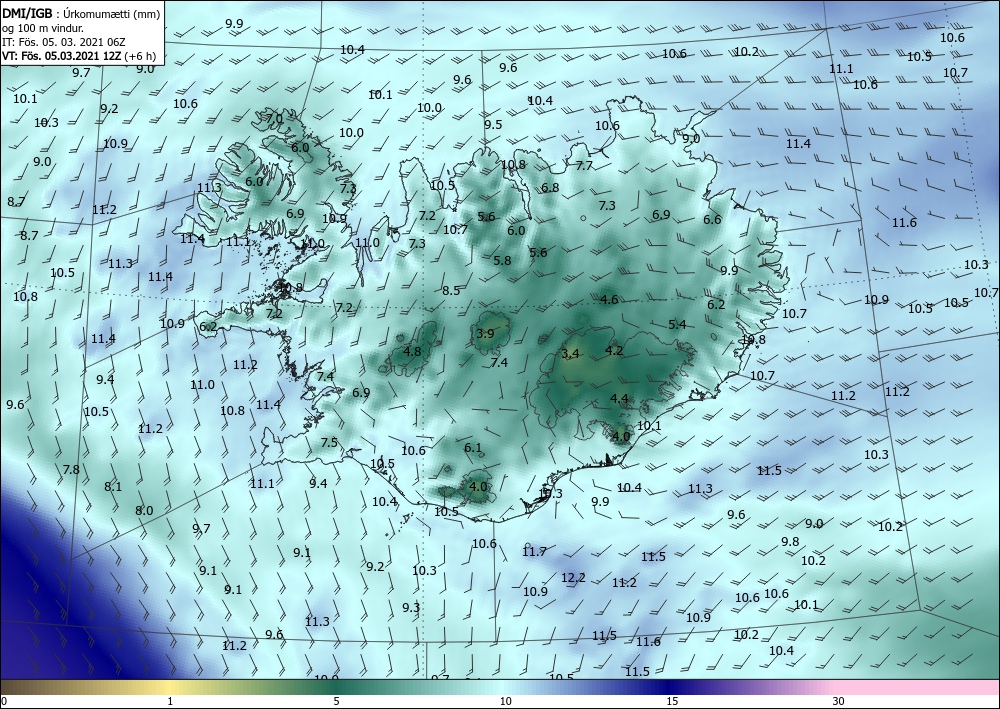This screenshot has height=709, width=1000.
Task: Click the map value "8.5"
Action: click(451, 290)
